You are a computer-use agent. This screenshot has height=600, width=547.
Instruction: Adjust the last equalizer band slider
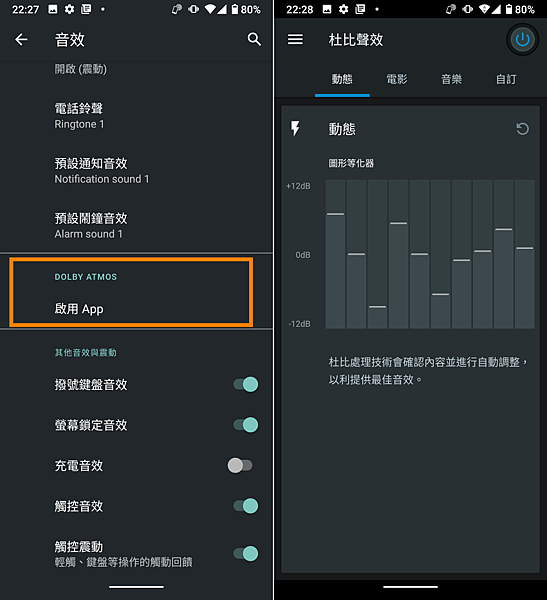(x=524, y=248)
